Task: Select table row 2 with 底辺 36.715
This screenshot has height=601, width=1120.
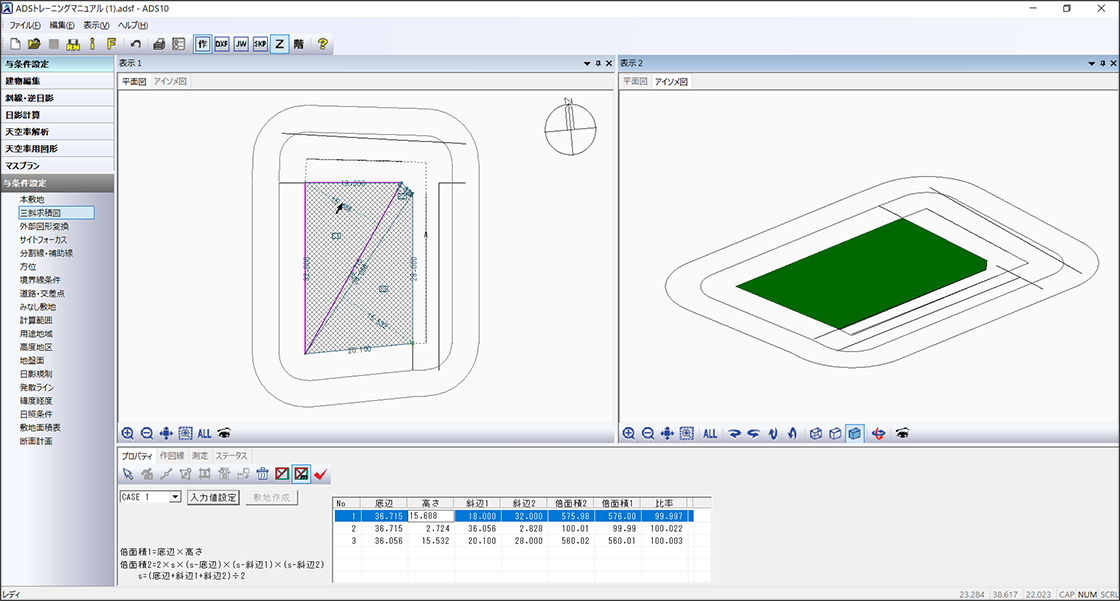Action: 513,529
